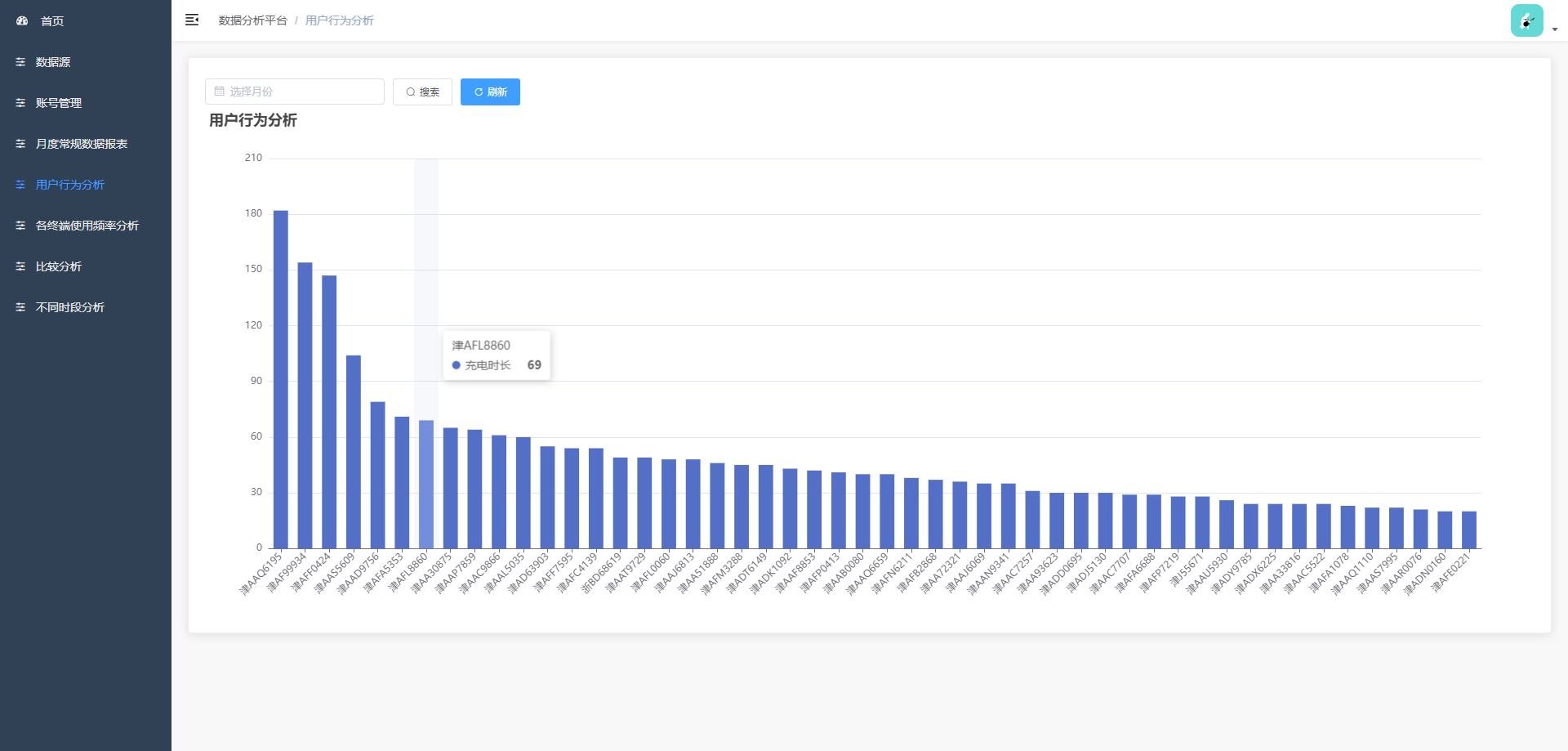Click the icon next to 比较分析
The width and height of the screenshot is (1568, 751).
[x=20, y=266]
